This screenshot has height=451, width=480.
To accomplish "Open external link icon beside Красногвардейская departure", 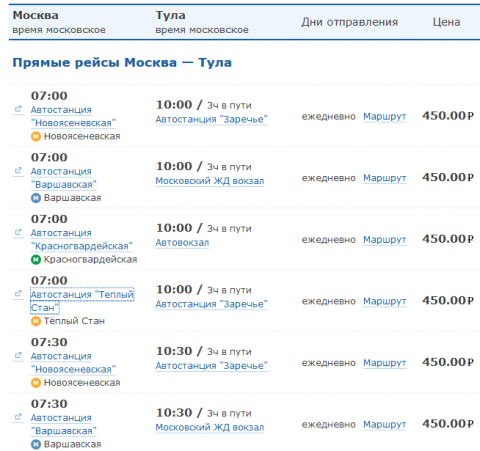I will 18,232.
